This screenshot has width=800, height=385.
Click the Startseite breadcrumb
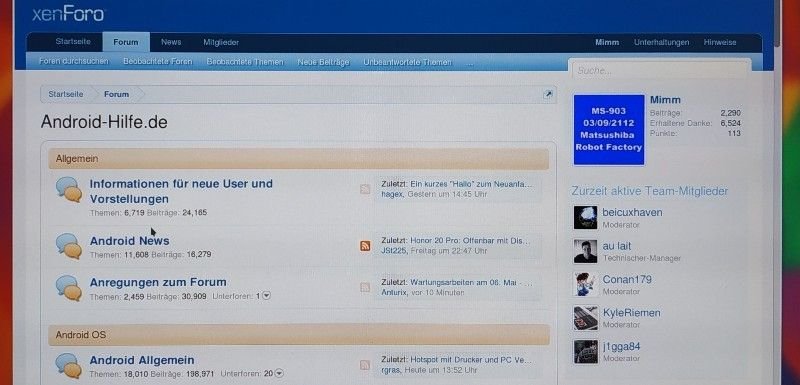click(66, 94)
